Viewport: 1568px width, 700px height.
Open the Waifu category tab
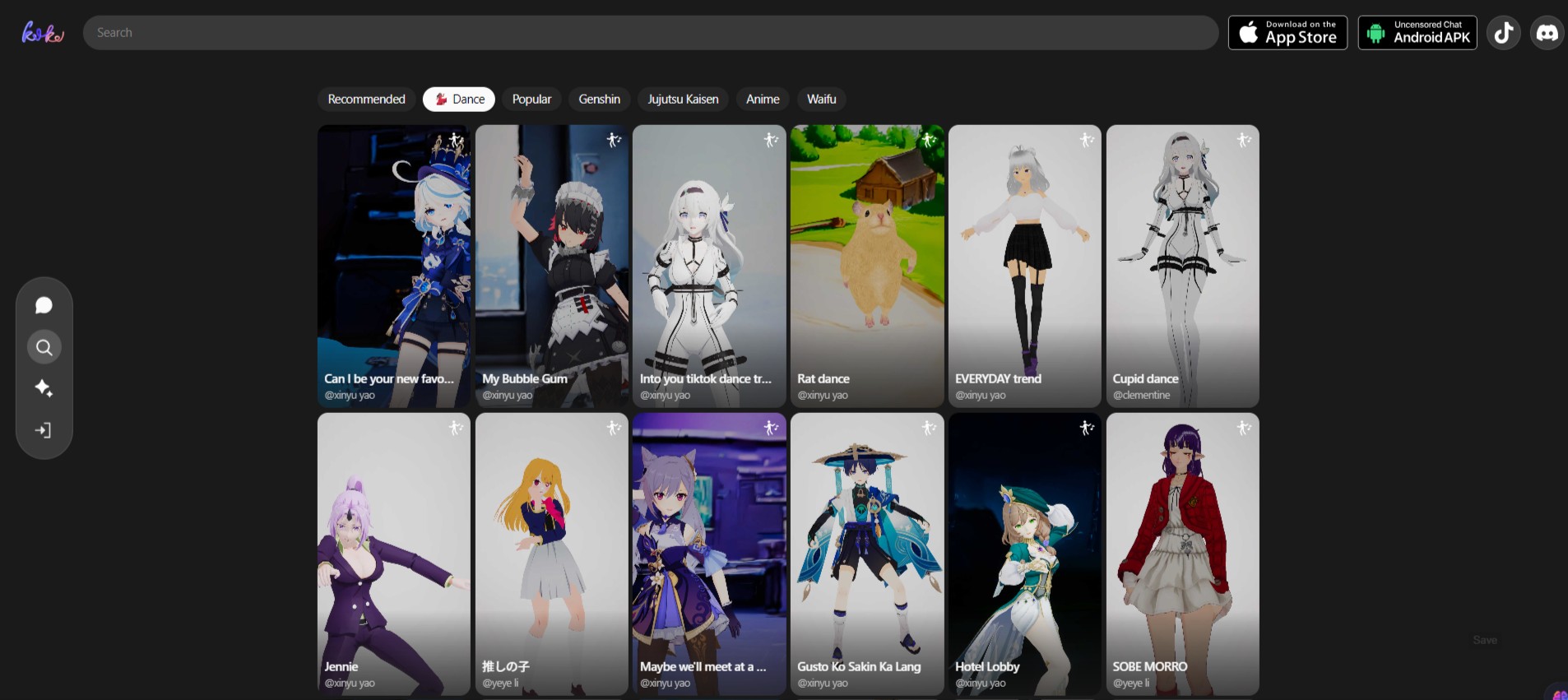click(x=821, y=99)
